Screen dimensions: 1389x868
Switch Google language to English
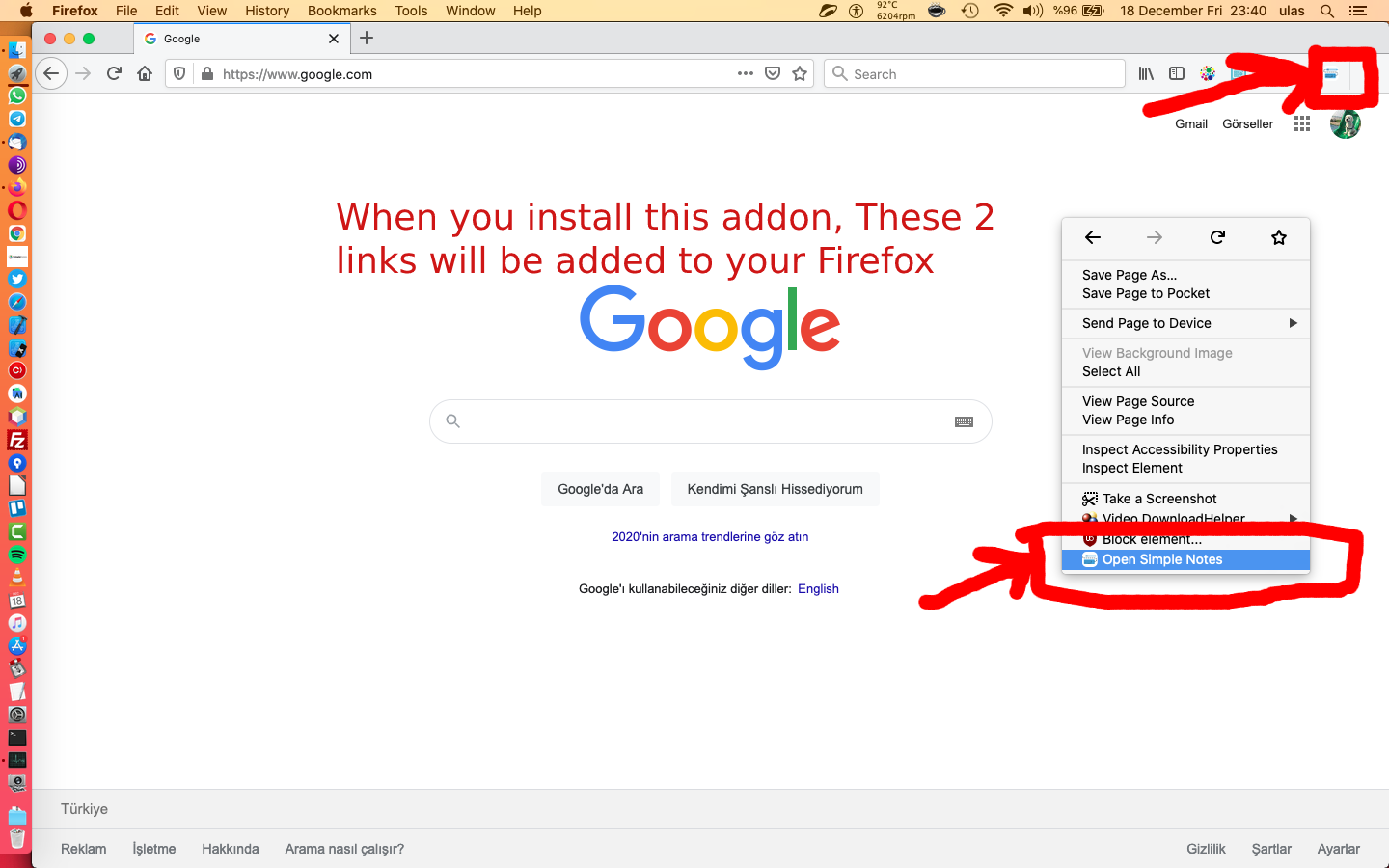click(818, 589)
